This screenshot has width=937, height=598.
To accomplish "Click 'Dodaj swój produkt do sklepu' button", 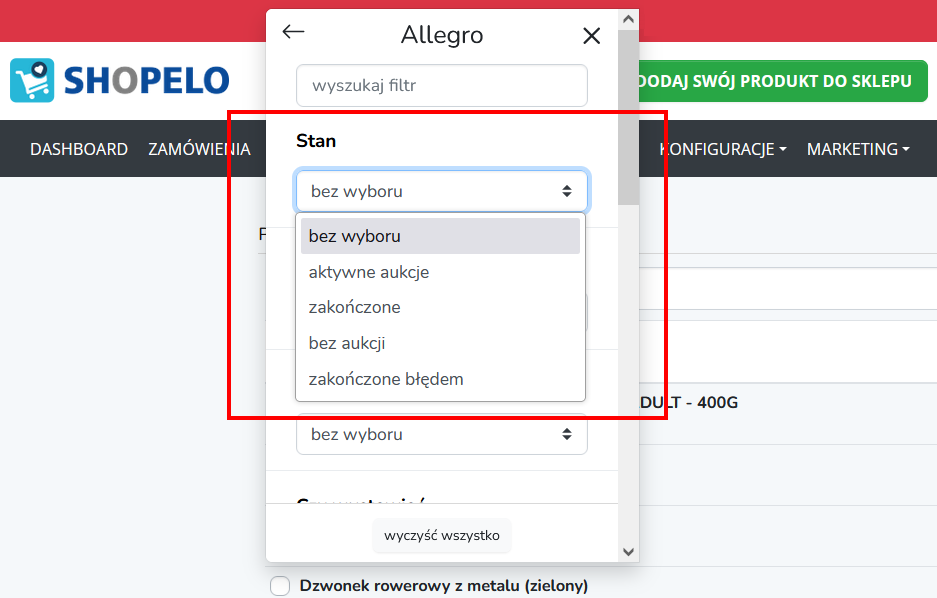I will 783,81.
